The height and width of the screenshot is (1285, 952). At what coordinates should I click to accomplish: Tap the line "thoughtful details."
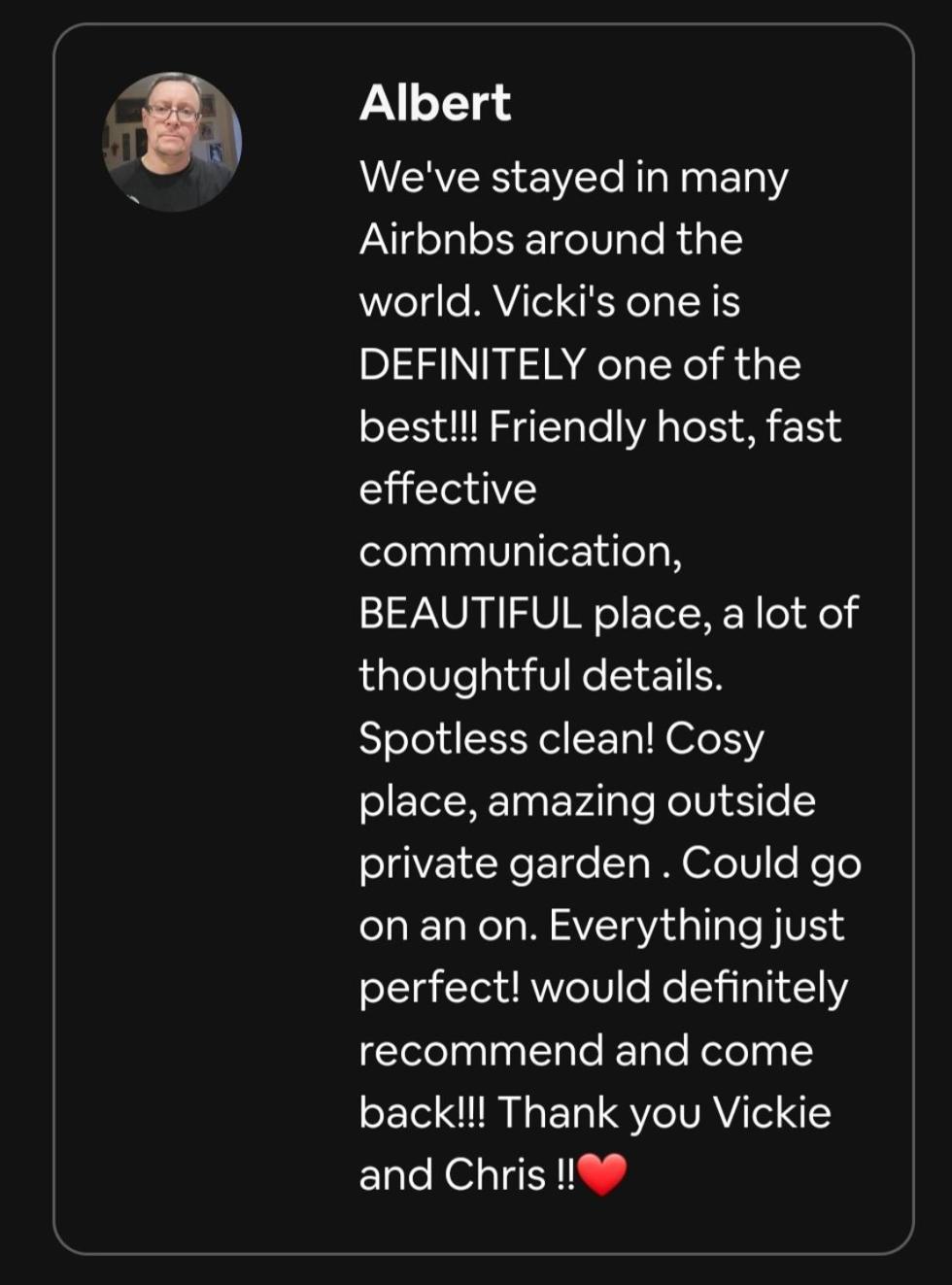(x=541, y=677)
